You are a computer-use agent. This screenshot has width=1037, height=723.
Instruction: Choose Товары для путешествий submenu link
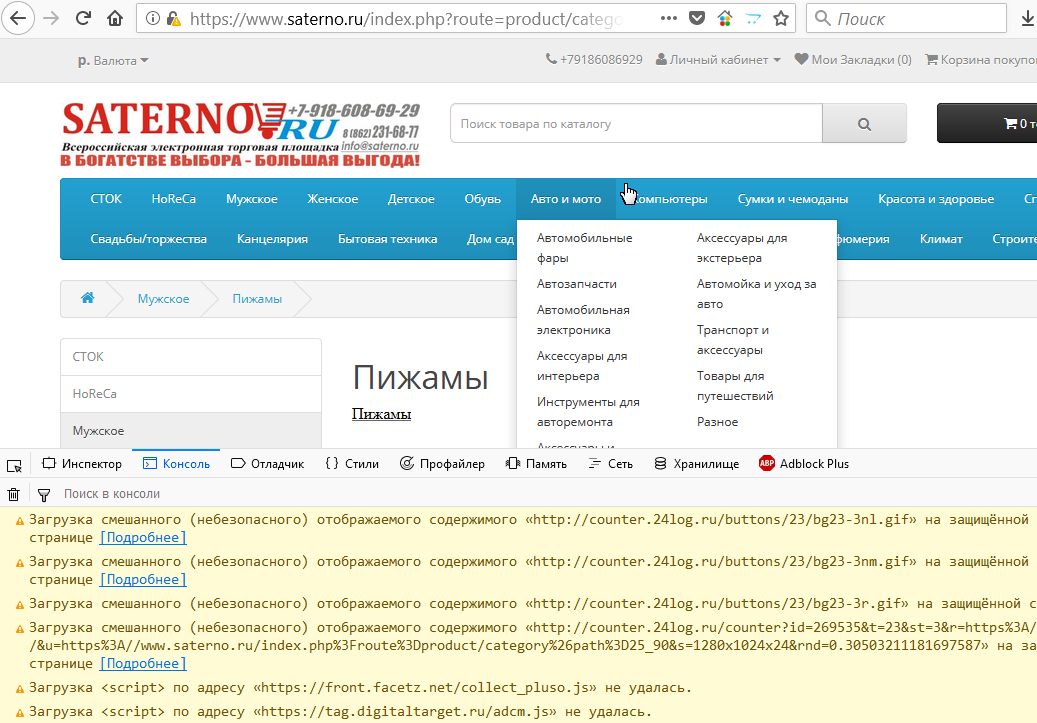point(735,386)
